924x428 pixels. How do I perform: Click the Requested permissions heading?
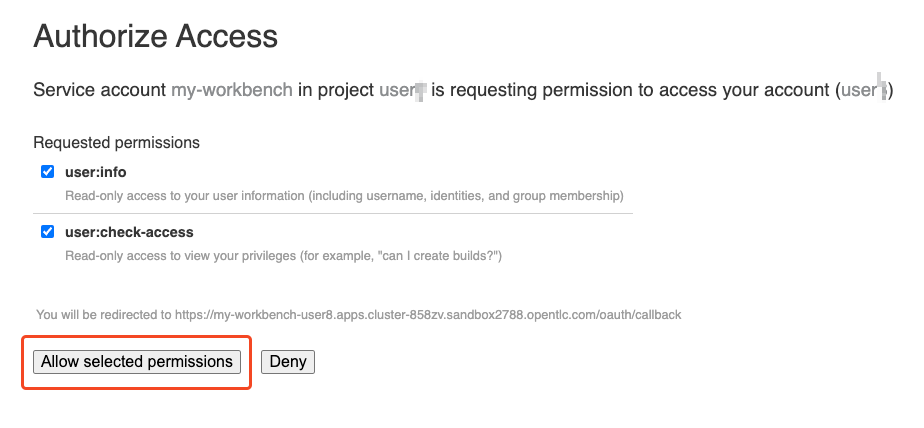tap(116, 143)
